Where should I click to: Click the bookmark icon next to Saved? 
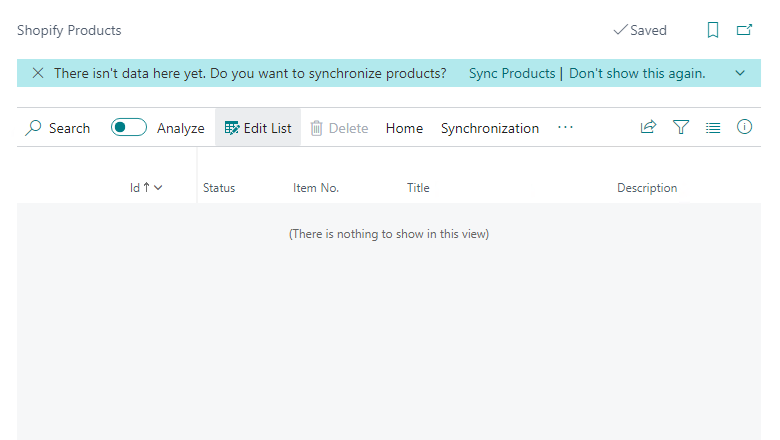pos(712,30)
